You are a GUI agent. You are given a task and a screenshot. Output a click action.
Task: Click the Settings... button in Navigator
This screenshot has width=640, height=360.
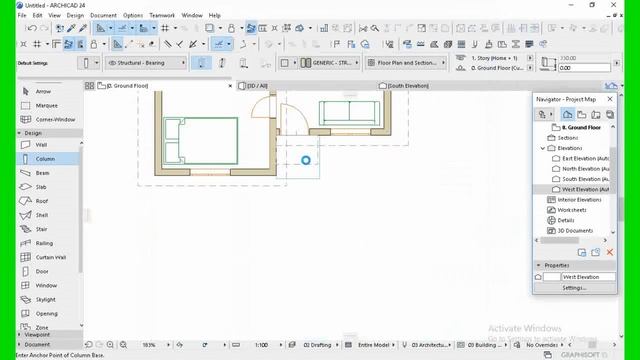click(x=574, y=288)
